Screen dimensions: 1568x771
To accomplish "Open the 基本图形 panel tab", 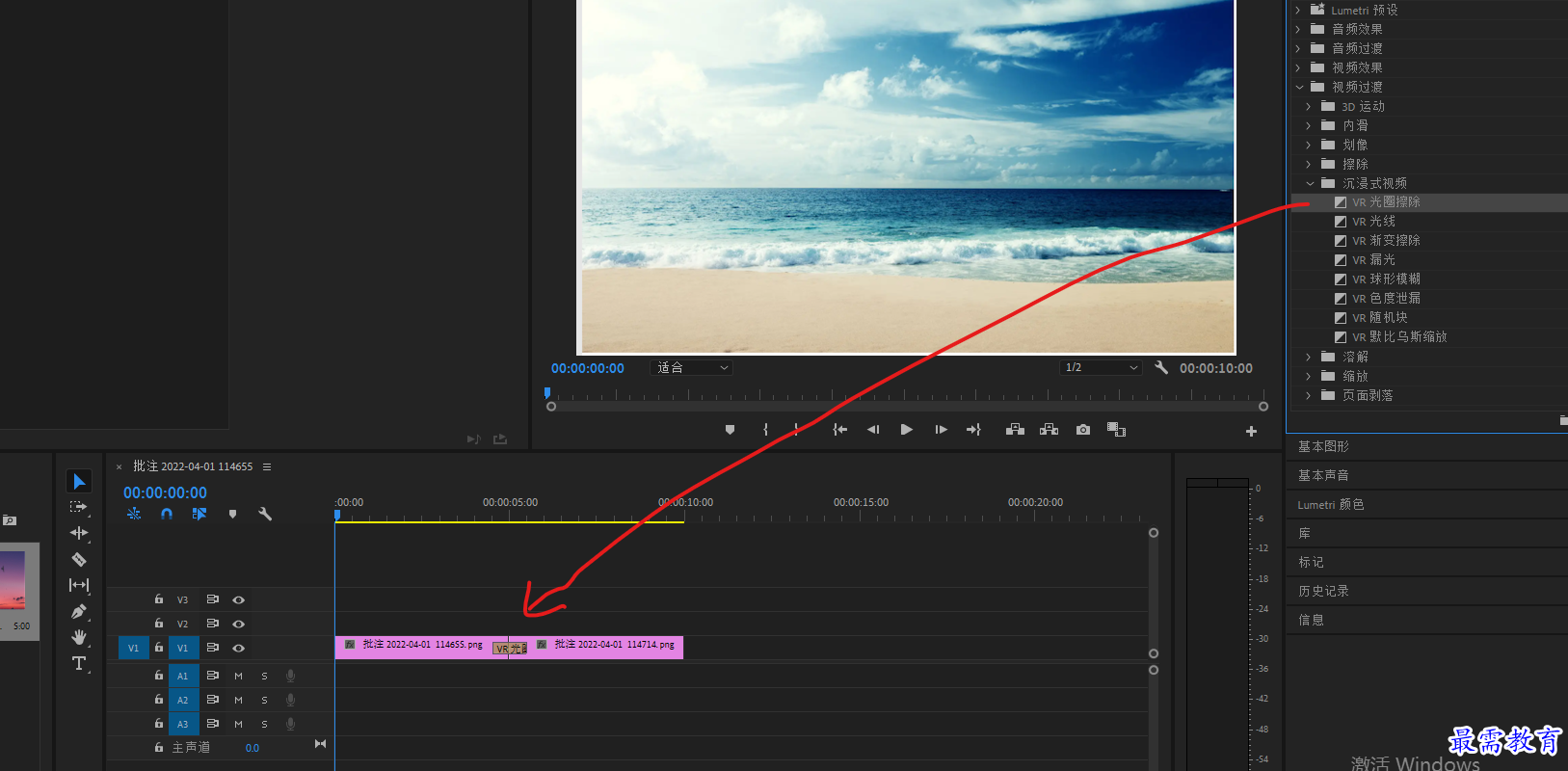I will (x=1323, y=446).
